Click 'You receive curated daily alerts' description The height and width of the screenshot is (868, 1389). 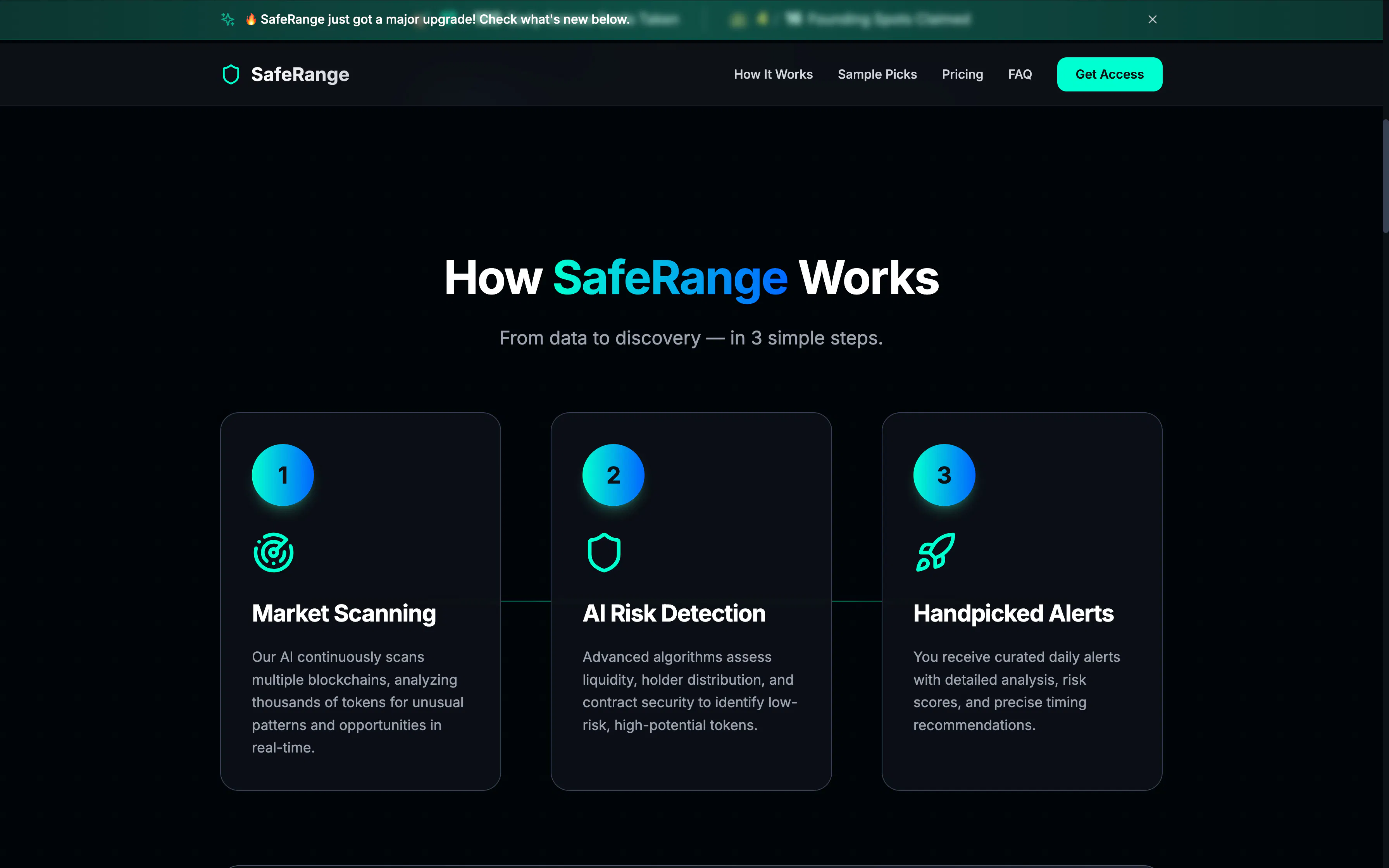1017,691
